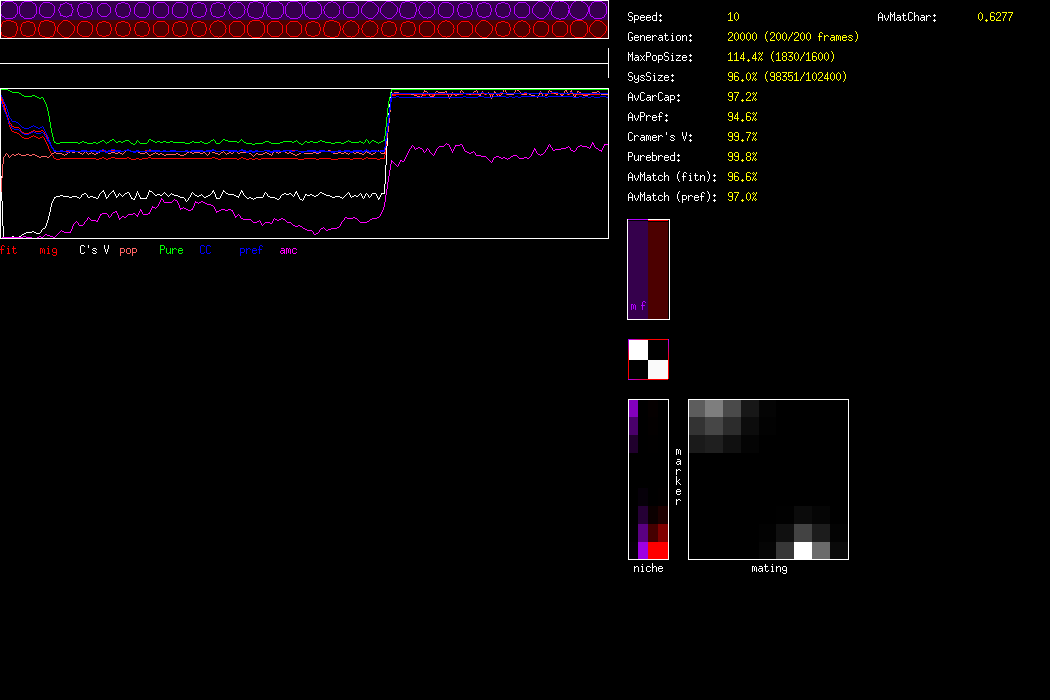
Task: Click the purple male 'm' color bar
Action: coord(637,269)
